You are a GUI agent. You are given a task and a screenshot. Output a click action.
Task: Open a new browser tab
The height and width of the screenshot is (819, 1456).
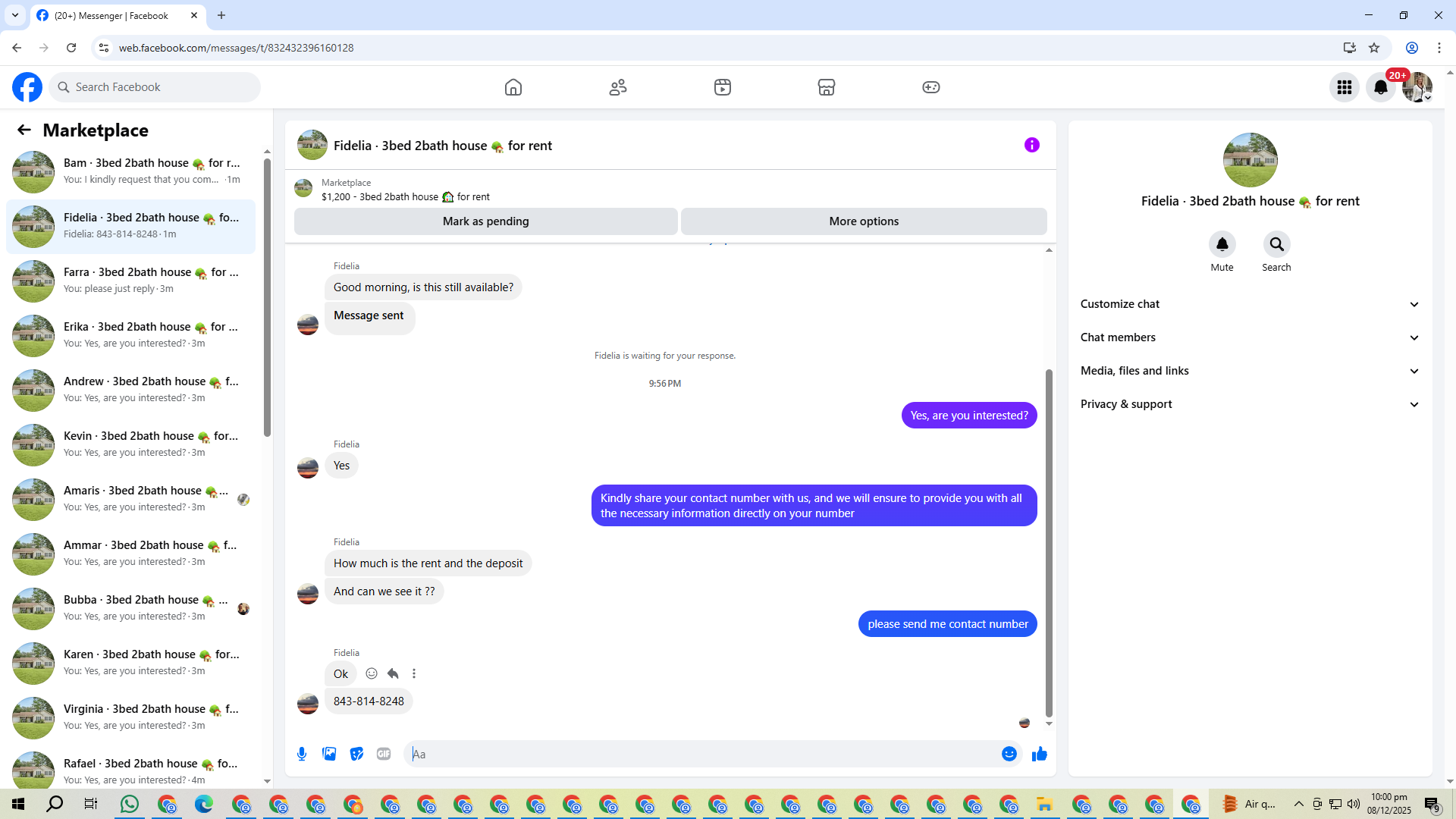click(x=221, y=15)
